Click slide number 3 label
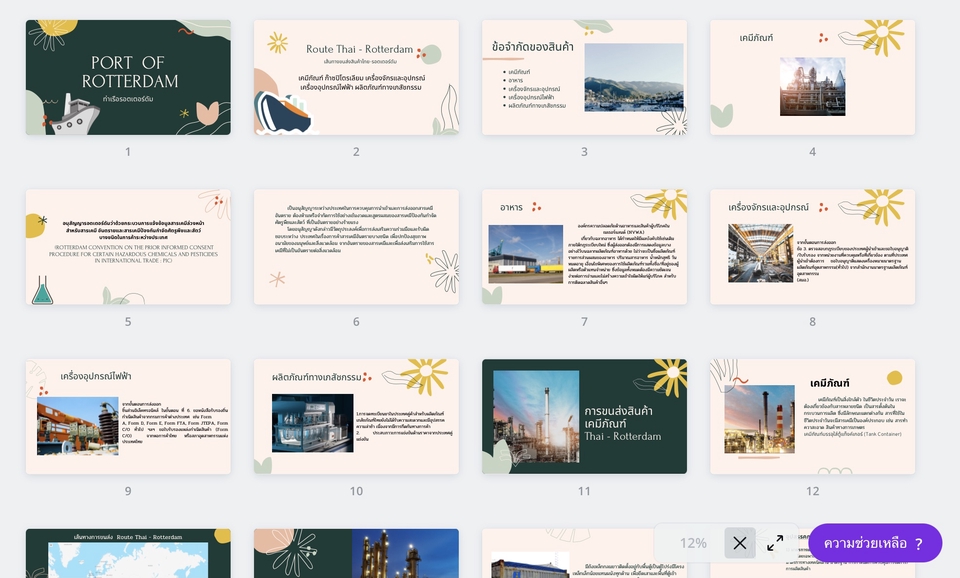Viewport: 960px width, 578px height. point(584,151)
